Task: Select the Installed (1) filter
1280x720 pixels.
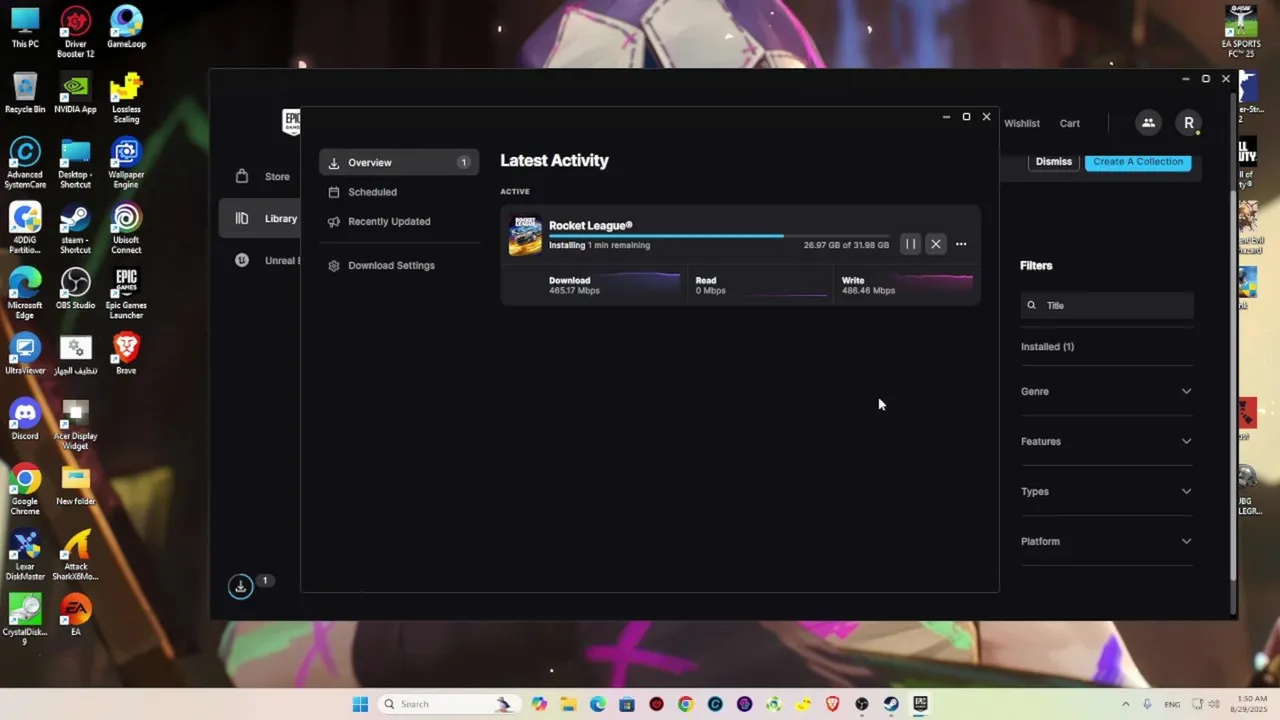Action: click(x=1047, y=347)
